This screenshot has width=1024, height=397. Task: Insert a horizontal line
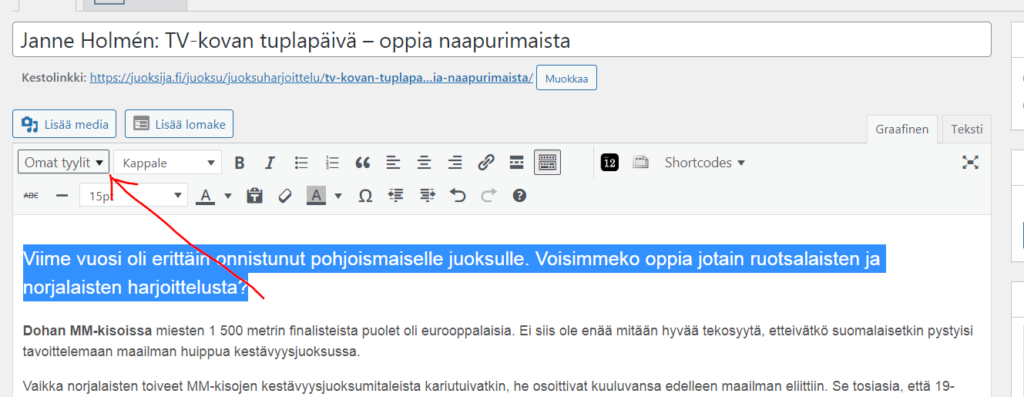tap(62, 195)
